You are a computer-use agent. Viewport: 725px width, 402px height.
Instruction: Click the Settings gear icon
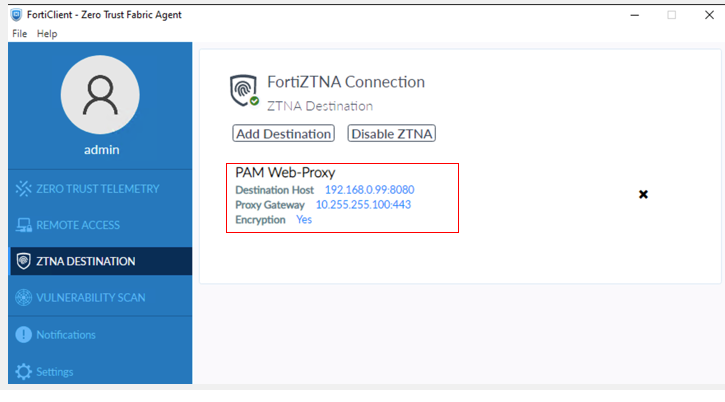(x=23, y=371)
